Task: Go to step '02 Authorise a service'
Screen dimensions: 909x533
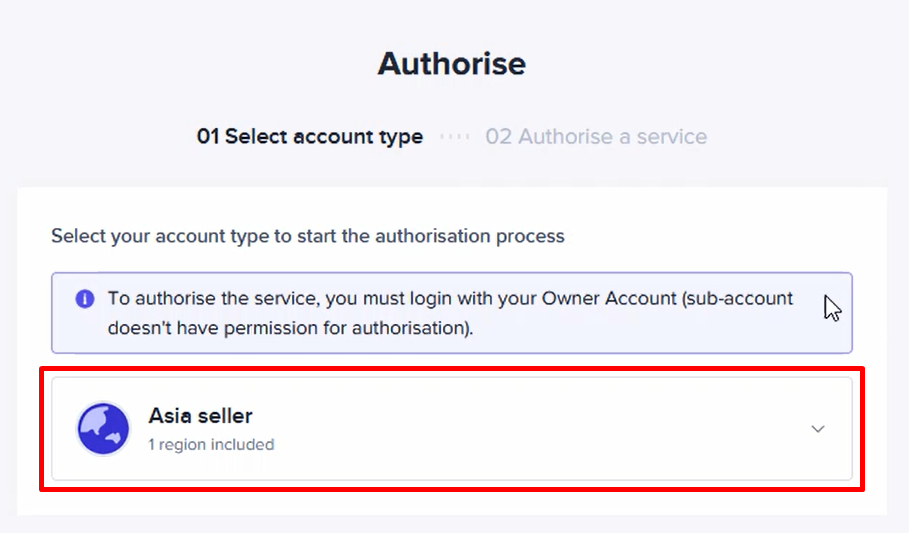Action: pos(596,137)
